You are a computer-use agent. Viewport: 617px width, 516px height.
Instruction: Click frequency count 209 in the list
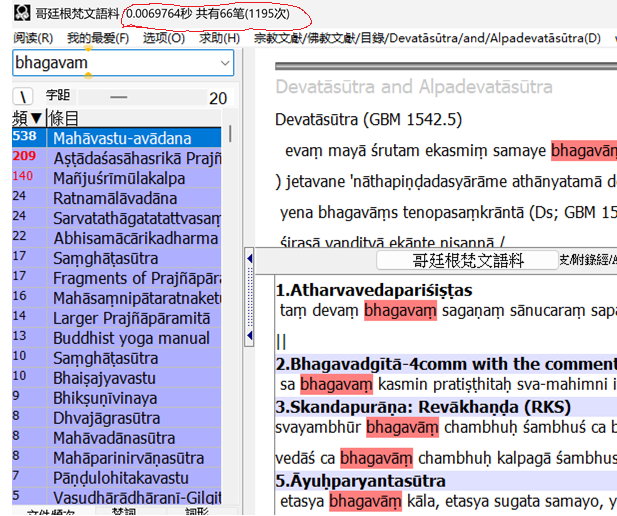24,156
